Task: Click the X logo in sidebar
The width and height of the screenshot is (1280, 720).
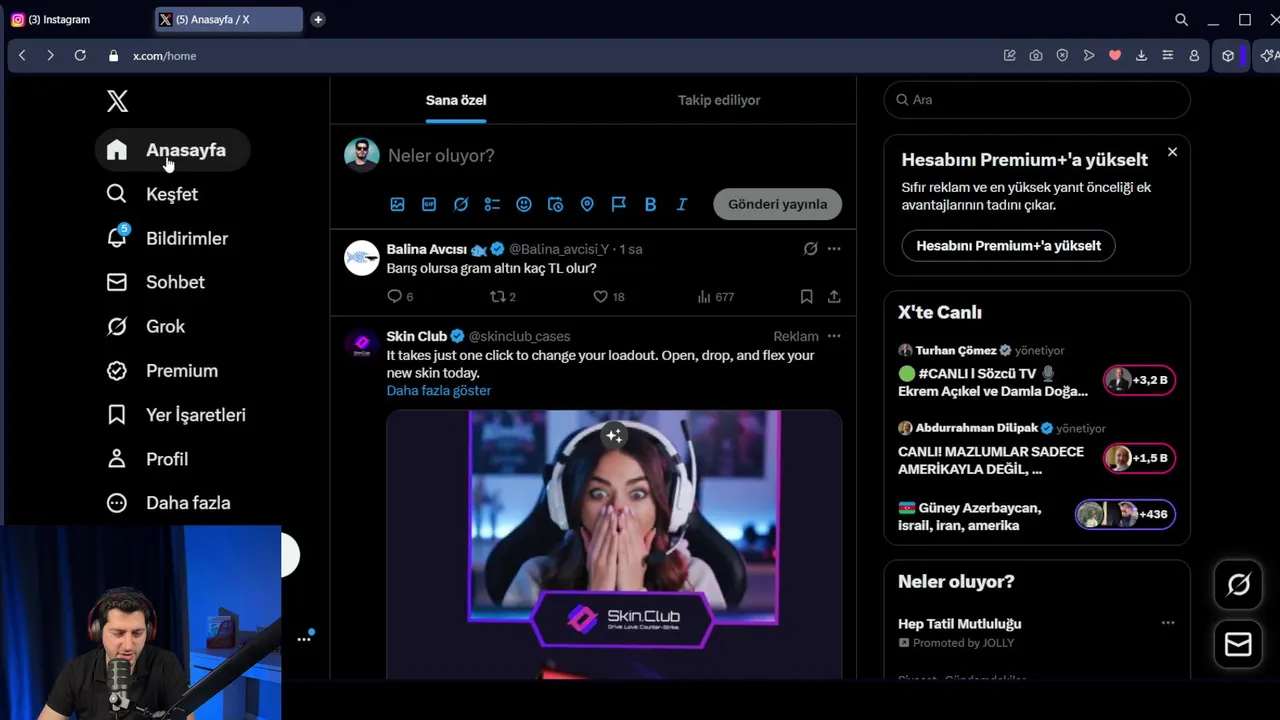Action: (117, 101)
